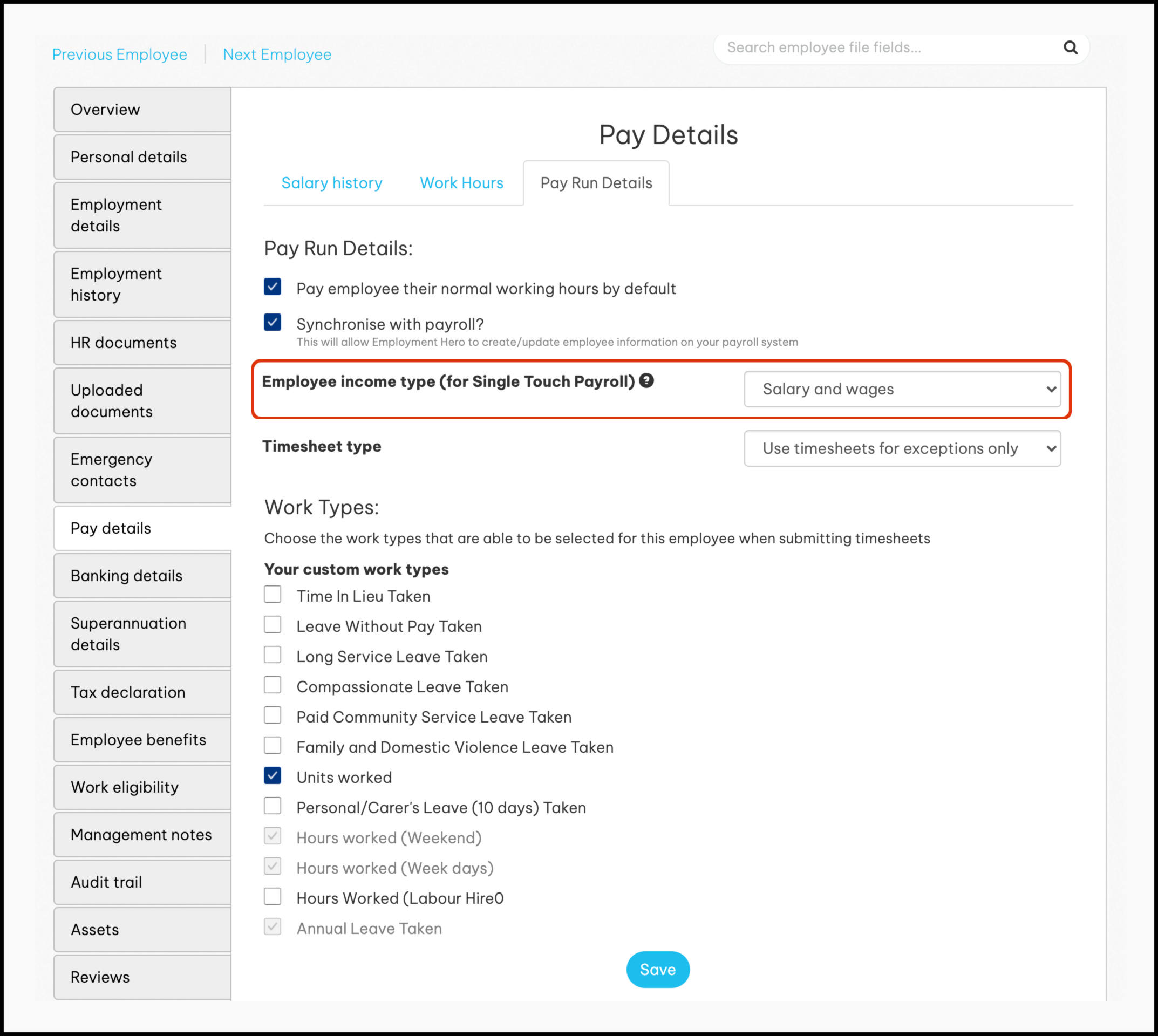1158x1036 pixels.
Task: Toggle Synchronise with payroll checkbox
Action: click(x=272, y=322)
